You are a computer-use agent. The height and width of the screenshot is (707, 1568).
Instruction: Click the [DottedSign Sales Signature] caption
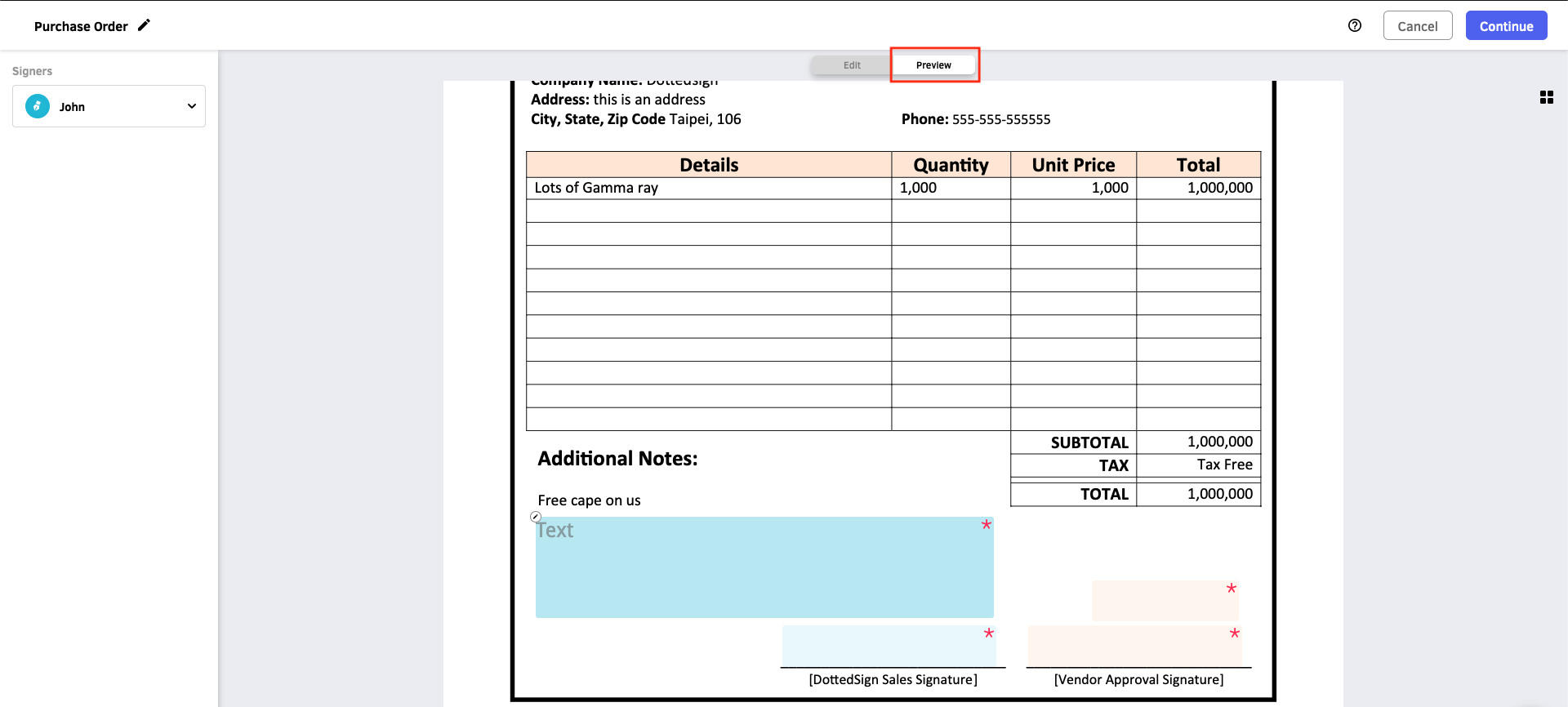point(893,679)
